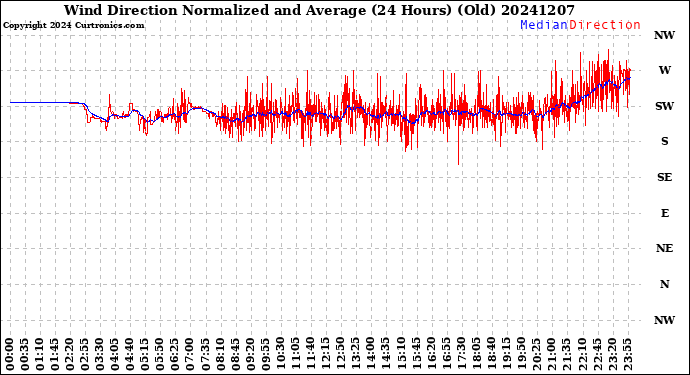Click the 12:50 time tick label
690x375 pixels.
341,353
